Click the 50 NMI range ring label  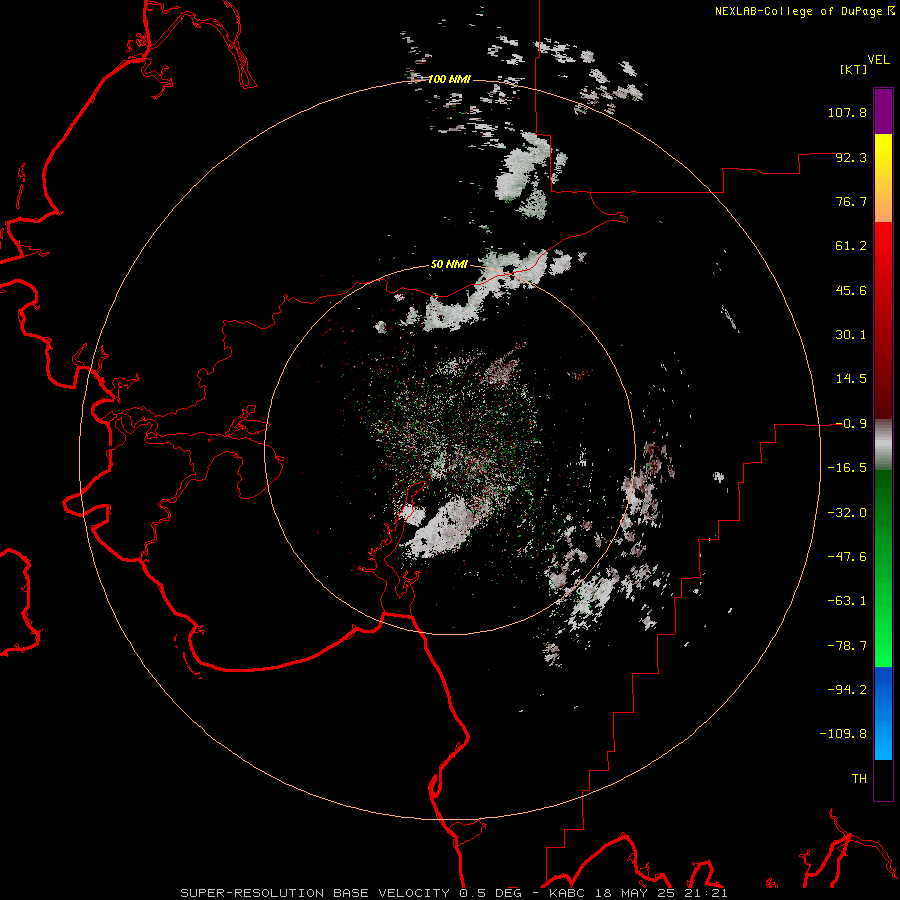click(x=449, y=265)
